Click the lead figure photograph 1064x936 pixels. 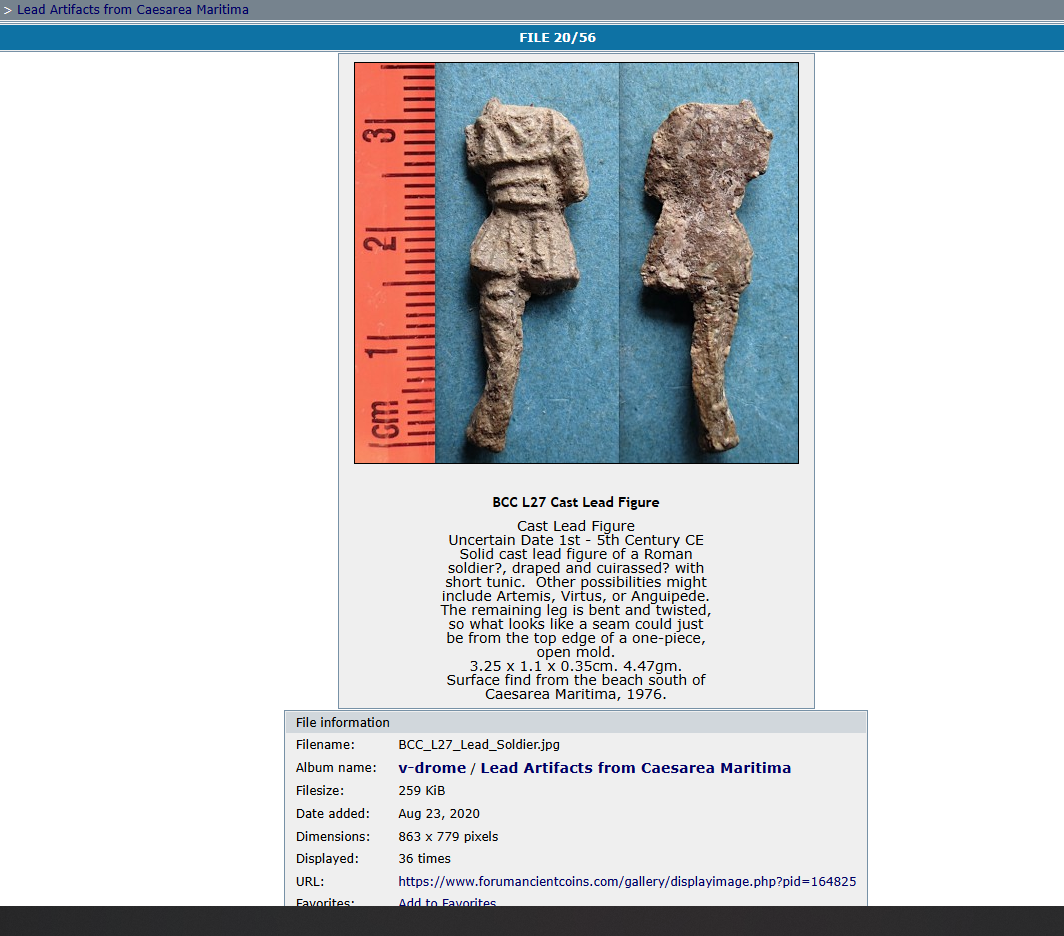(x=576, y=263)
